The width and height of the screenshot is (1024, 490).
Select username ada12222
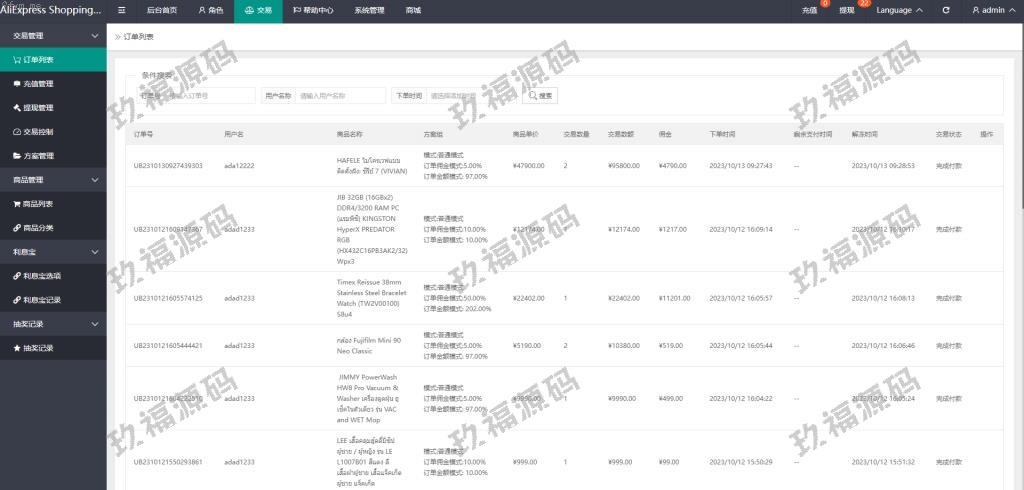coord(239,166)
